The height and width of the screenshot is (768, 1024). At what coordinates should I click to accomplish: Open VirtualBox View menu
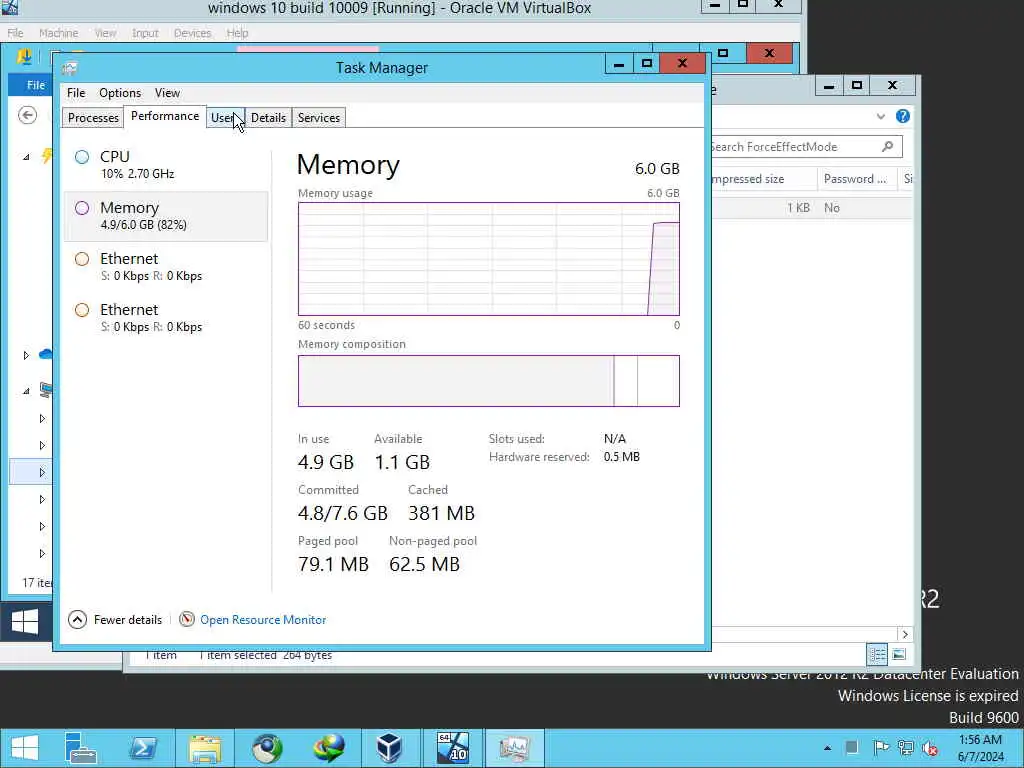pyautogui.click(x=104, y=33)
